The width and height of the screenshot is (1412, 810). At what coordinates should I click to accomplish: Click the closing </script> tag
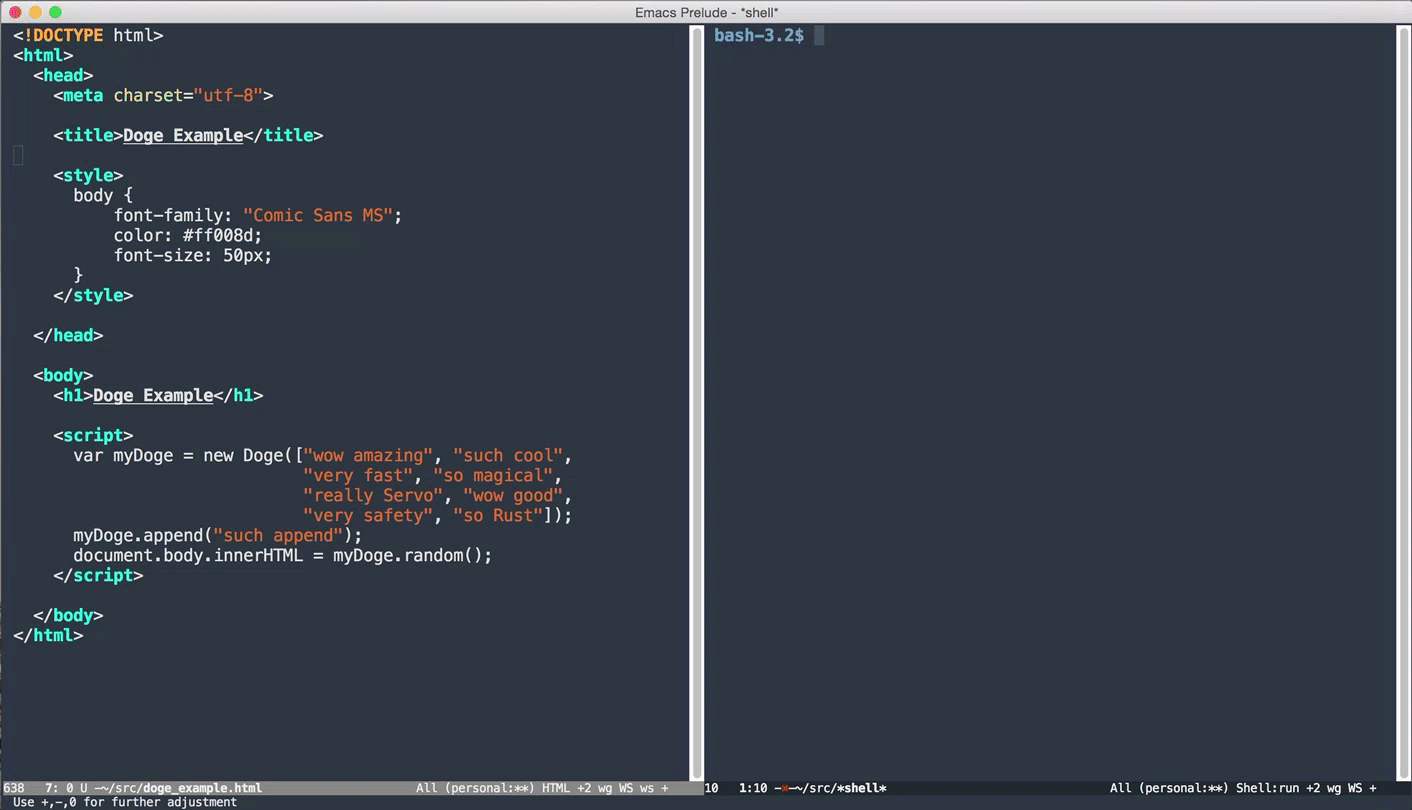point(98,575)
